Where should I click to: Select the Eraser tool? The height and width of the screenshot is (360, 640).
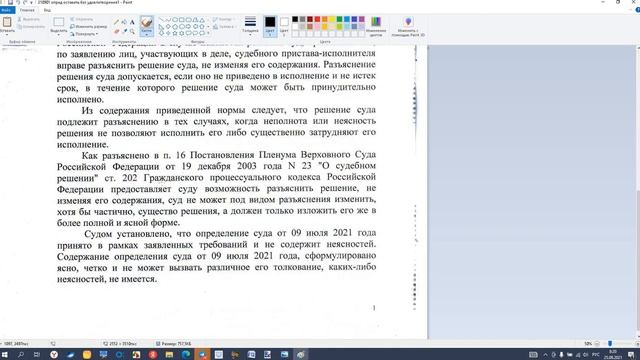point(117,31)
